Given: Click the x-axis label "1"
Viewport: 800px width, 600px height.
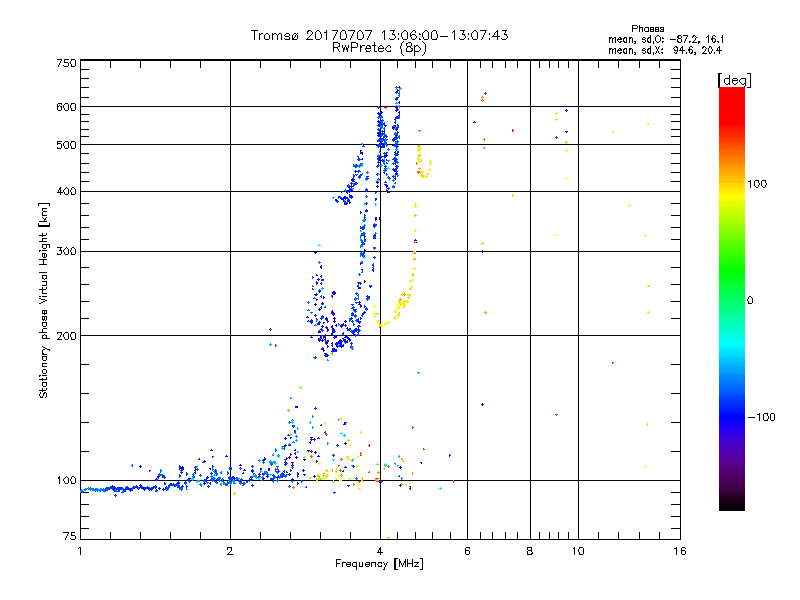Looking at the screenshot, I should pyautogui.click(x=80, y=551).
